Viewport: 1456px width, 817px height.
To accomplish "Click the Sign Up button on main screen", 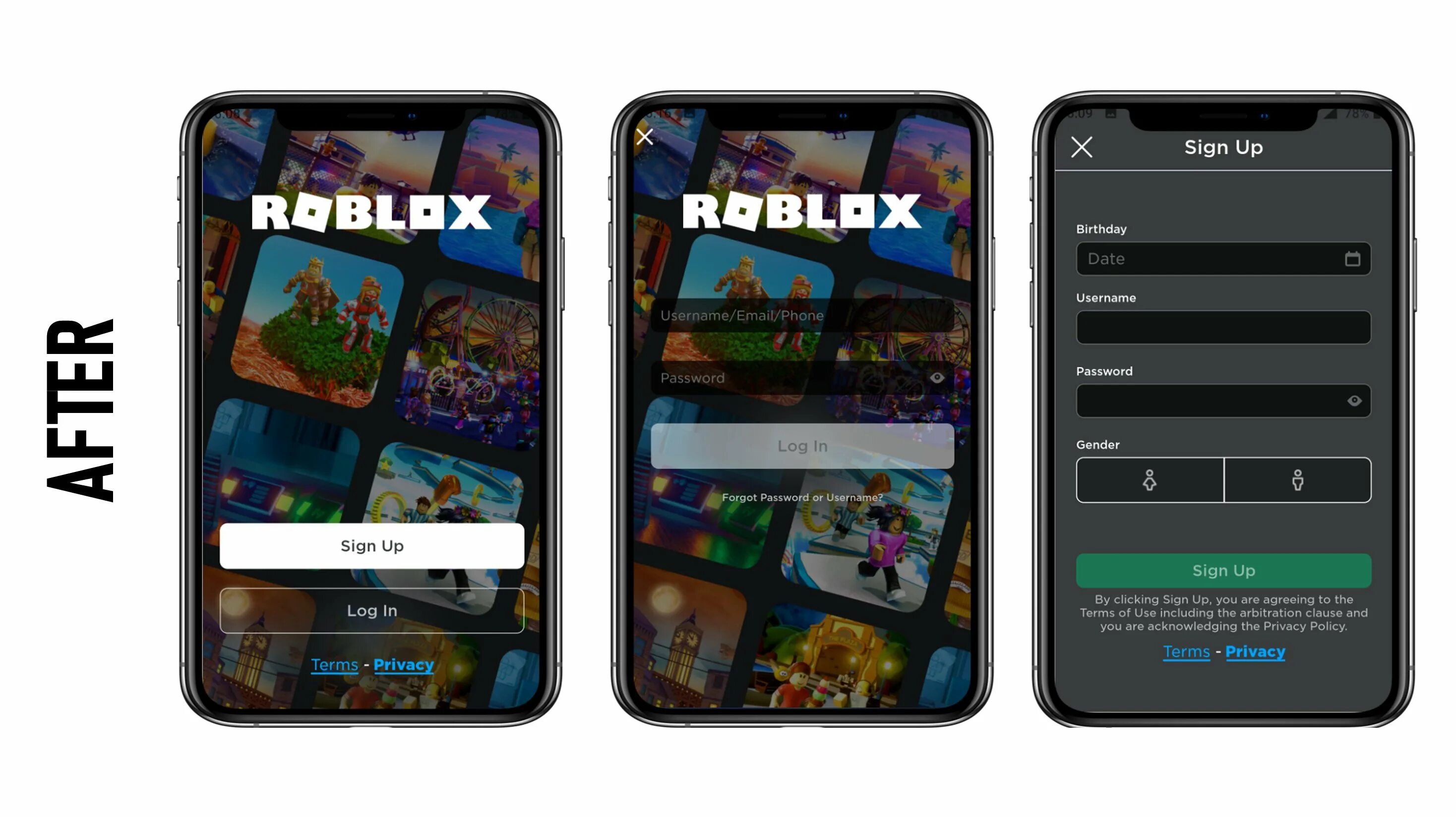I will (x=372, y=545).
